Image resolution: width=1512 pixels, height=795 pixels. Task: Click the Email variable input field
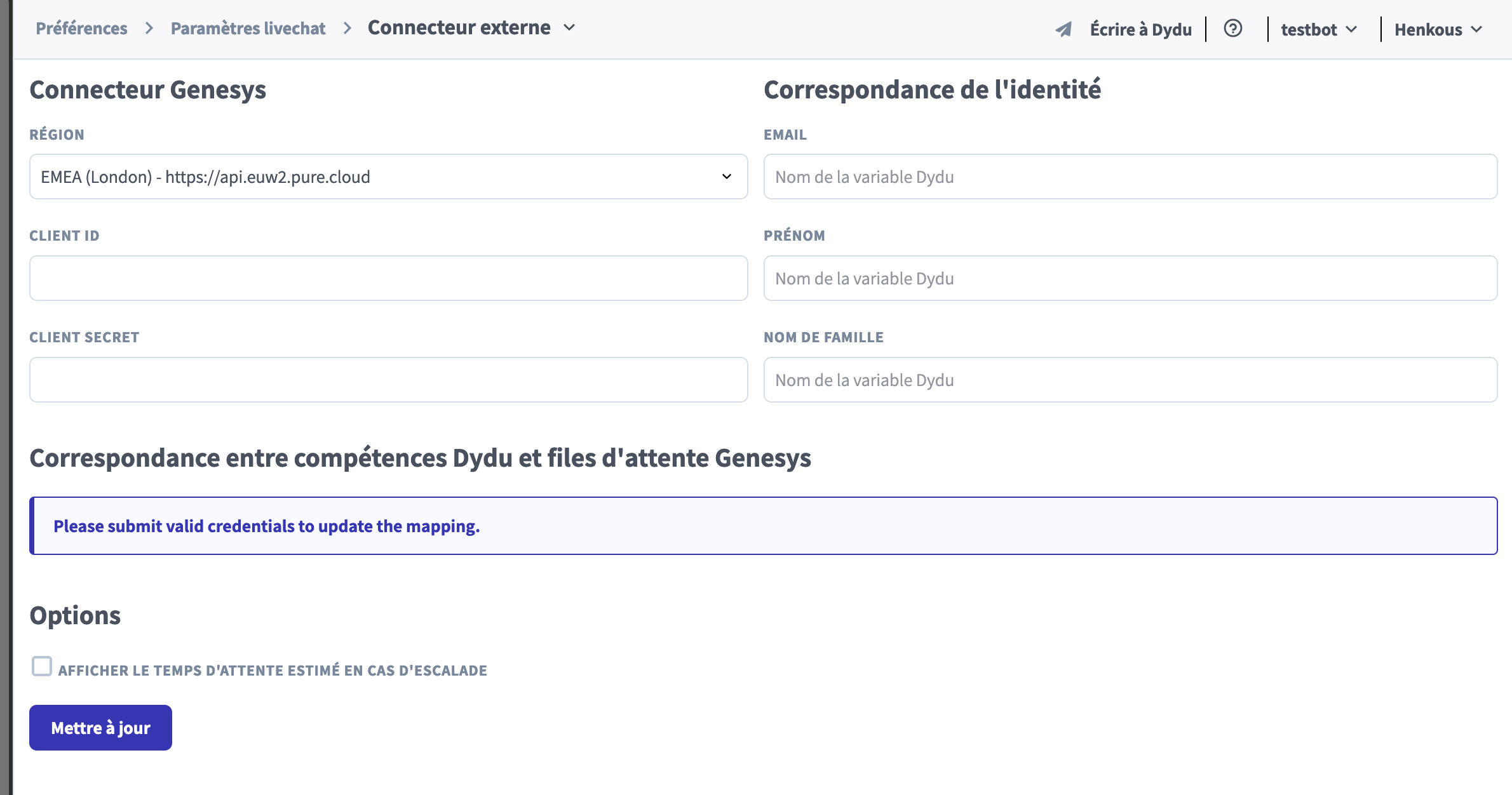tap(1130, 177)
